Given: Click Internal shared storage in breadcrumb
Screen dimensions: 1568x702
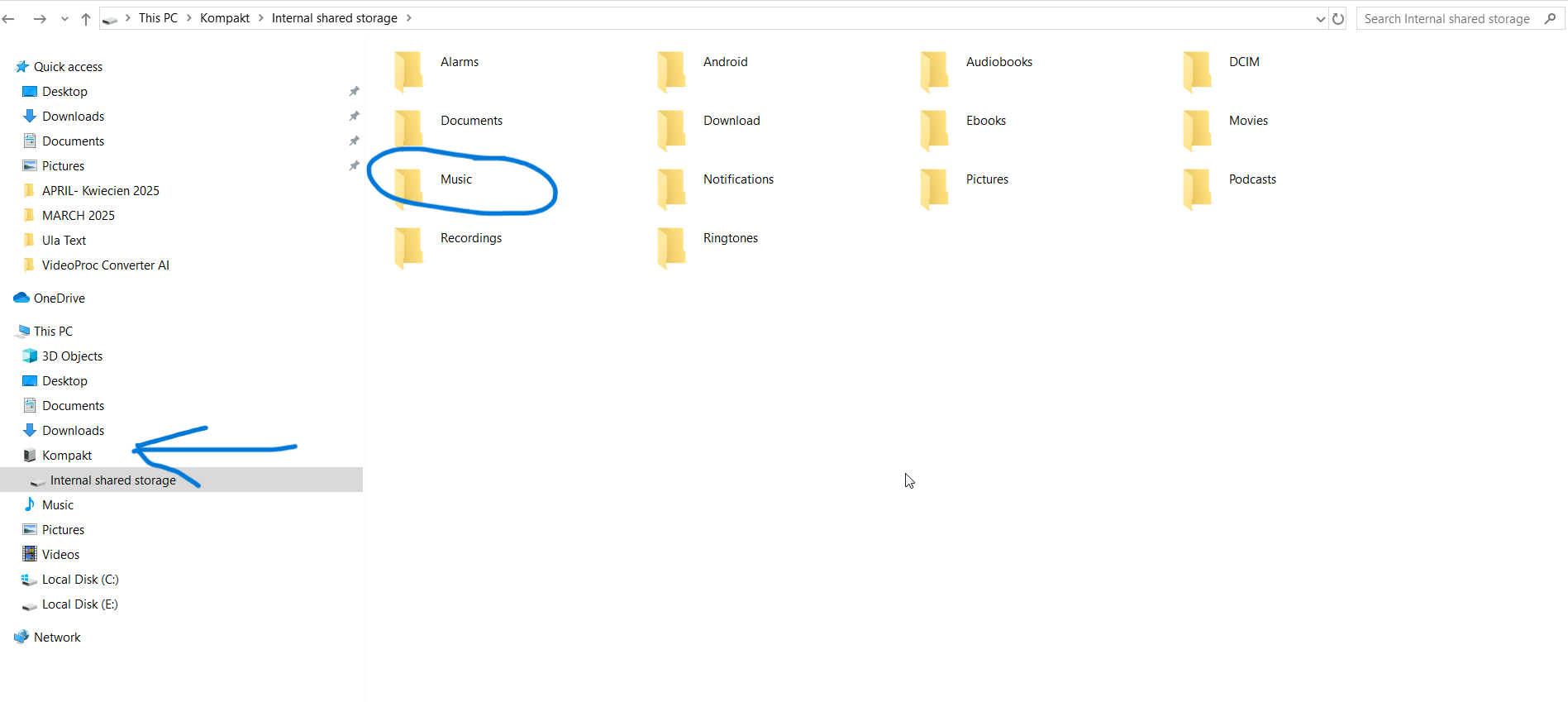Looking at the screenshot, I should [x=335, y=18].
